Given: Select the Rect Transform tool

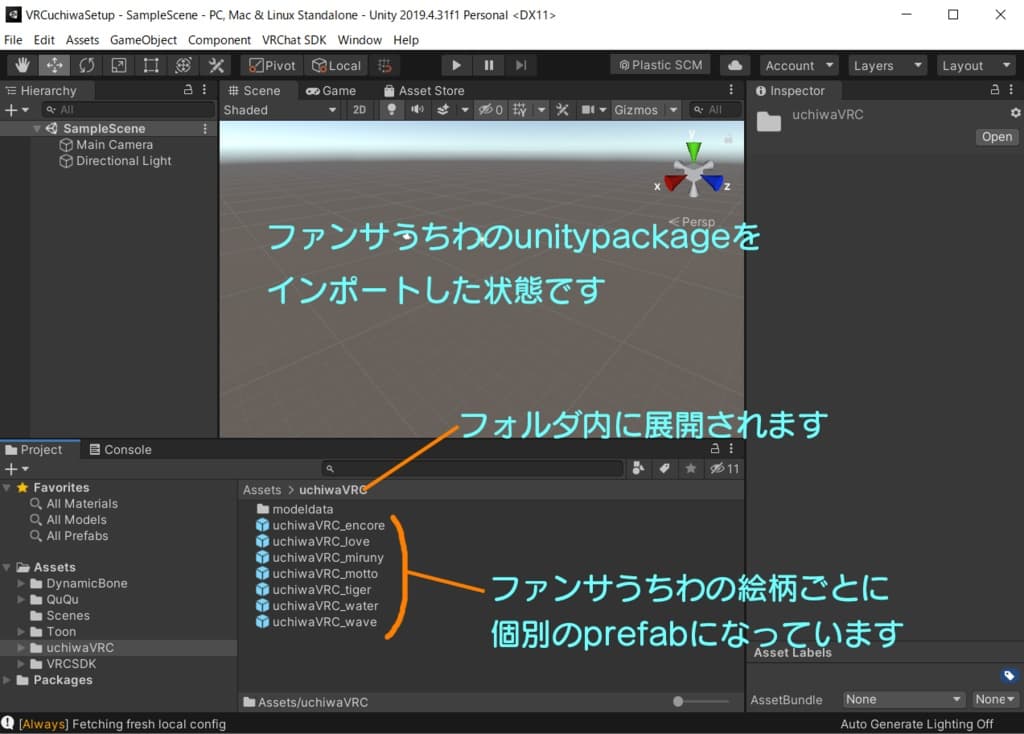Looking at the screenshot, I should tap(151, 65).
